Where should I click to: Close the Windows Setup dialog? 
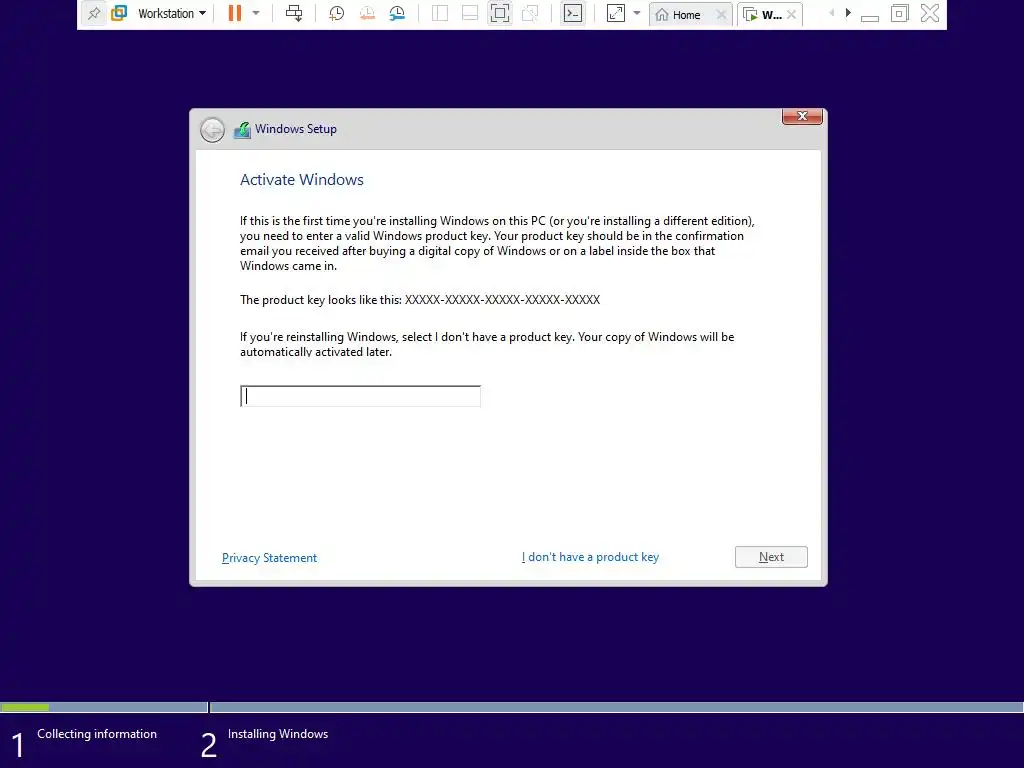click(x=802, y=116)
